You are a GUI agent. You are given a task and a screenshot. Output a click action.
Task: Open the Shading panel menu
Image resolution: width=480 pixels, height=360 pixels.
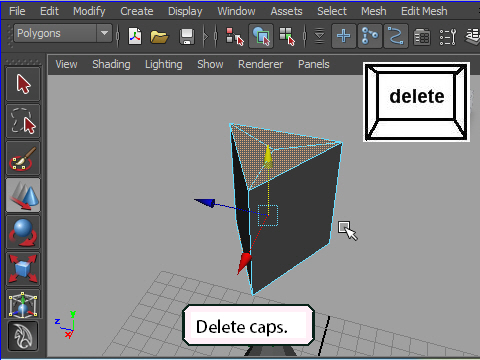(111, 64)
